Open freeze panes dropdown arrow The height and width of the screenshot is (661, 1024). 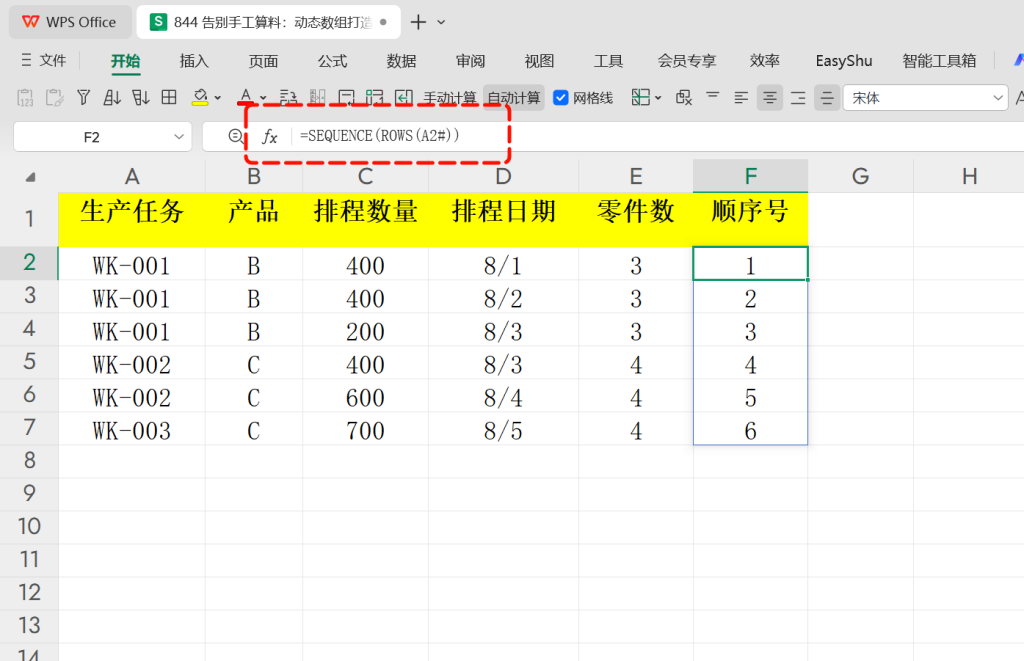tap(658, 98)
